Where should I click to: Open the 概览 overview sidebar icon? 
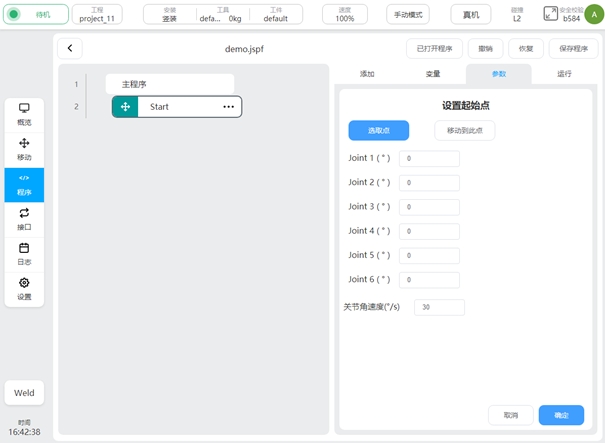coord(24,113)
